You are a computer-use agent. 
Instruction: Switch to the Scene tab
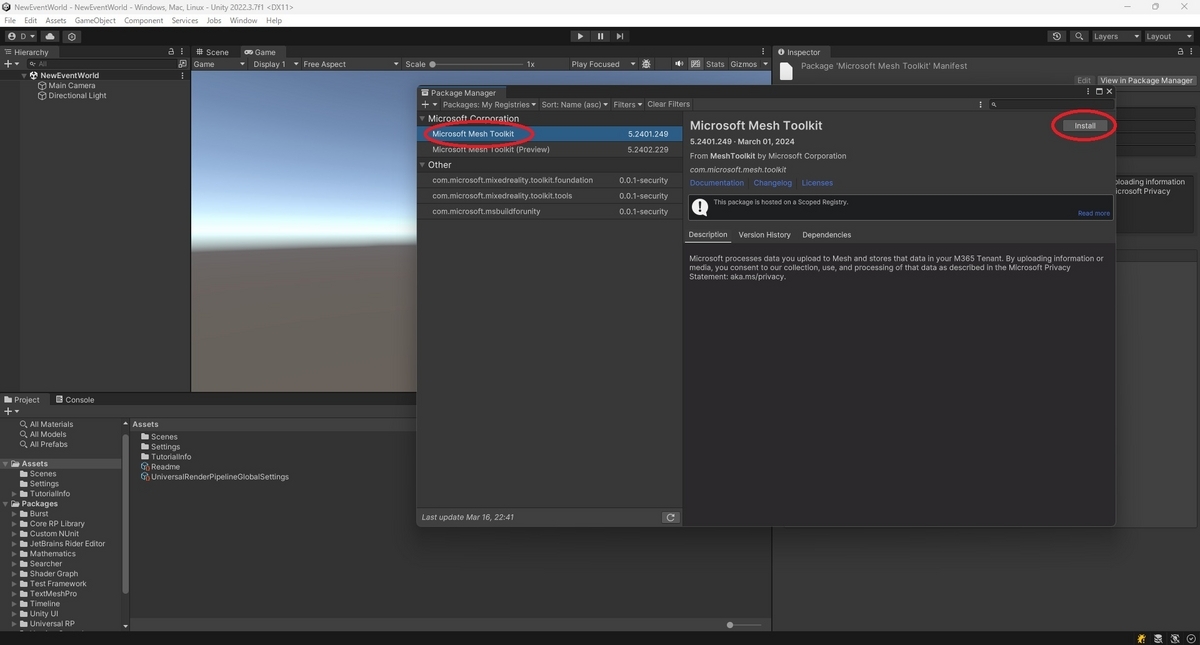212,52
